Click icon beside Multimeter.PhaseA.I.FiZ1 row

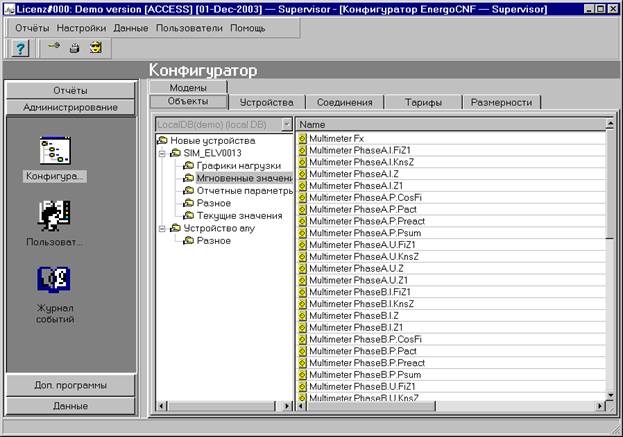[302, 150]
